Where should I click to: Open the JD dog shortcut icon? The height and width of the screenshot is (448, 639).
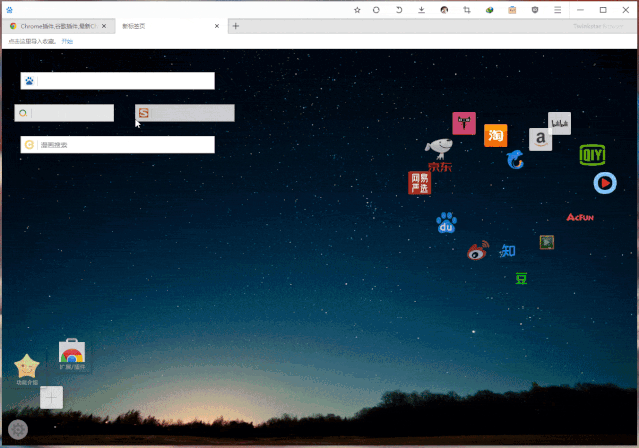(x=439, y=155)
